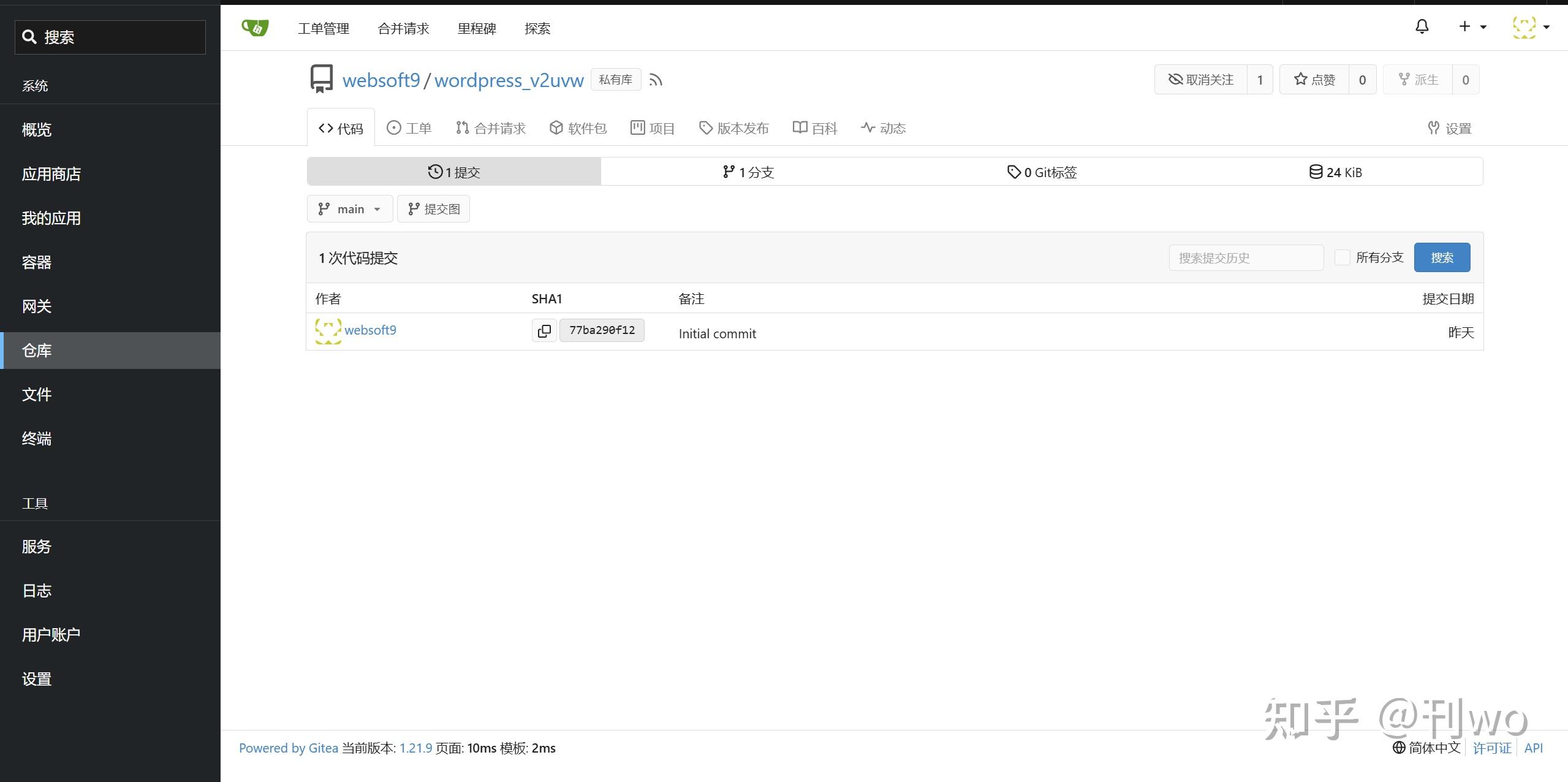Screen dimensions: 1568x782
Task: Click the blue 搜索 search button
Action: (x=1441, y=257)
